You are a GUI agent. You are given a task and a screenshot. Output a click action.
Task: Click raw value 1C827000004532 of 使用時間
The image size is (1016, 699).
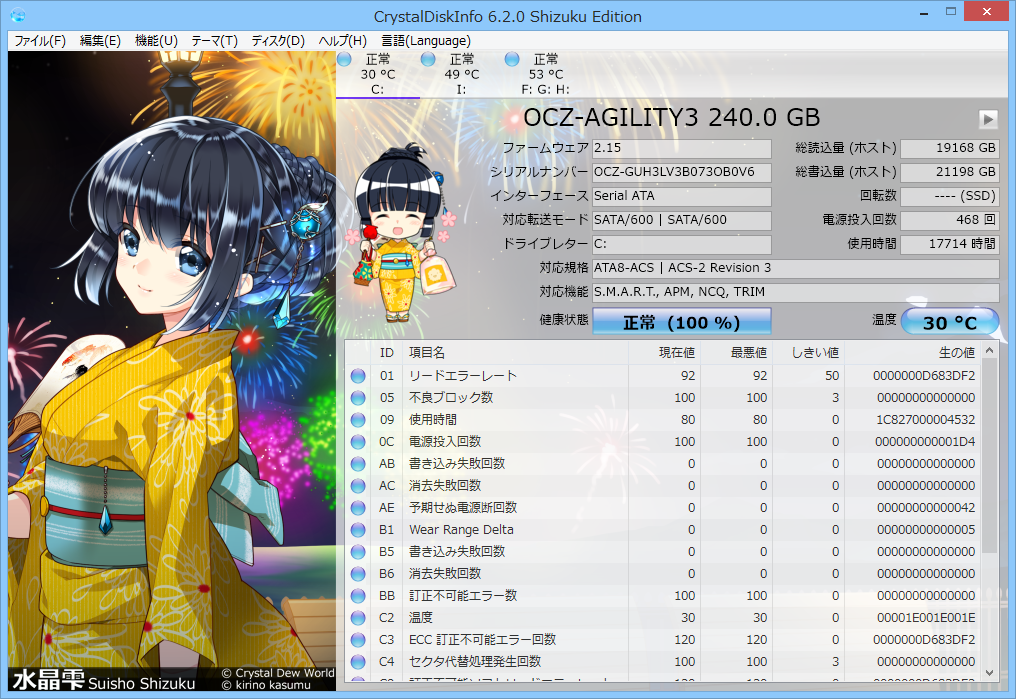[x=925, y=420]
